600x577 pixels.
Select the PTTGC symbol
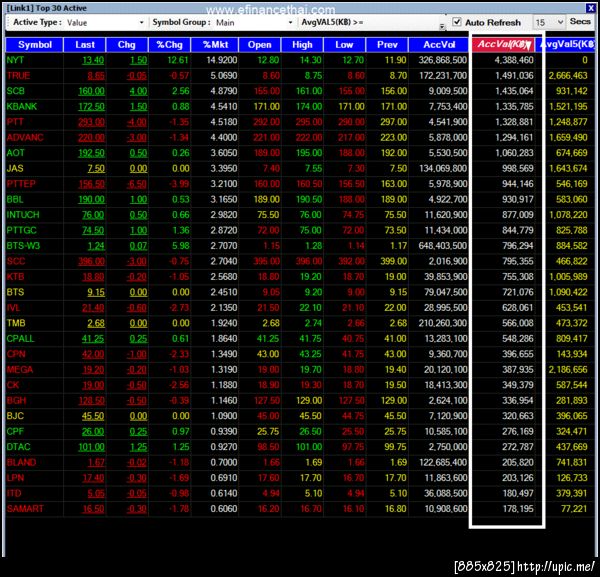(21, 230)
